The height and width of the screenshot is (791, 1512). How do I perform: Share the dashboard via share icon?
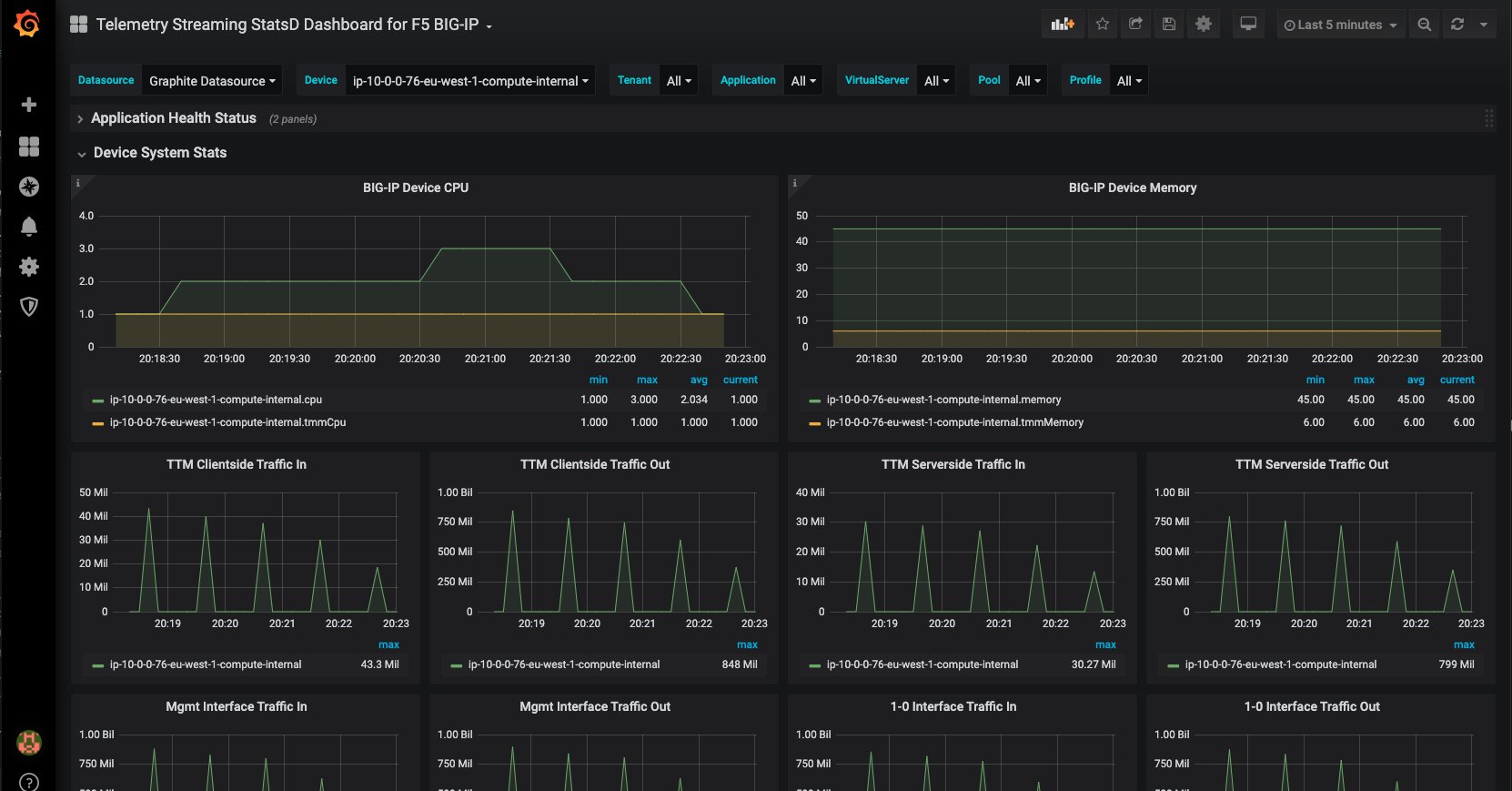pyautogui.click(x=1135, y=25)
